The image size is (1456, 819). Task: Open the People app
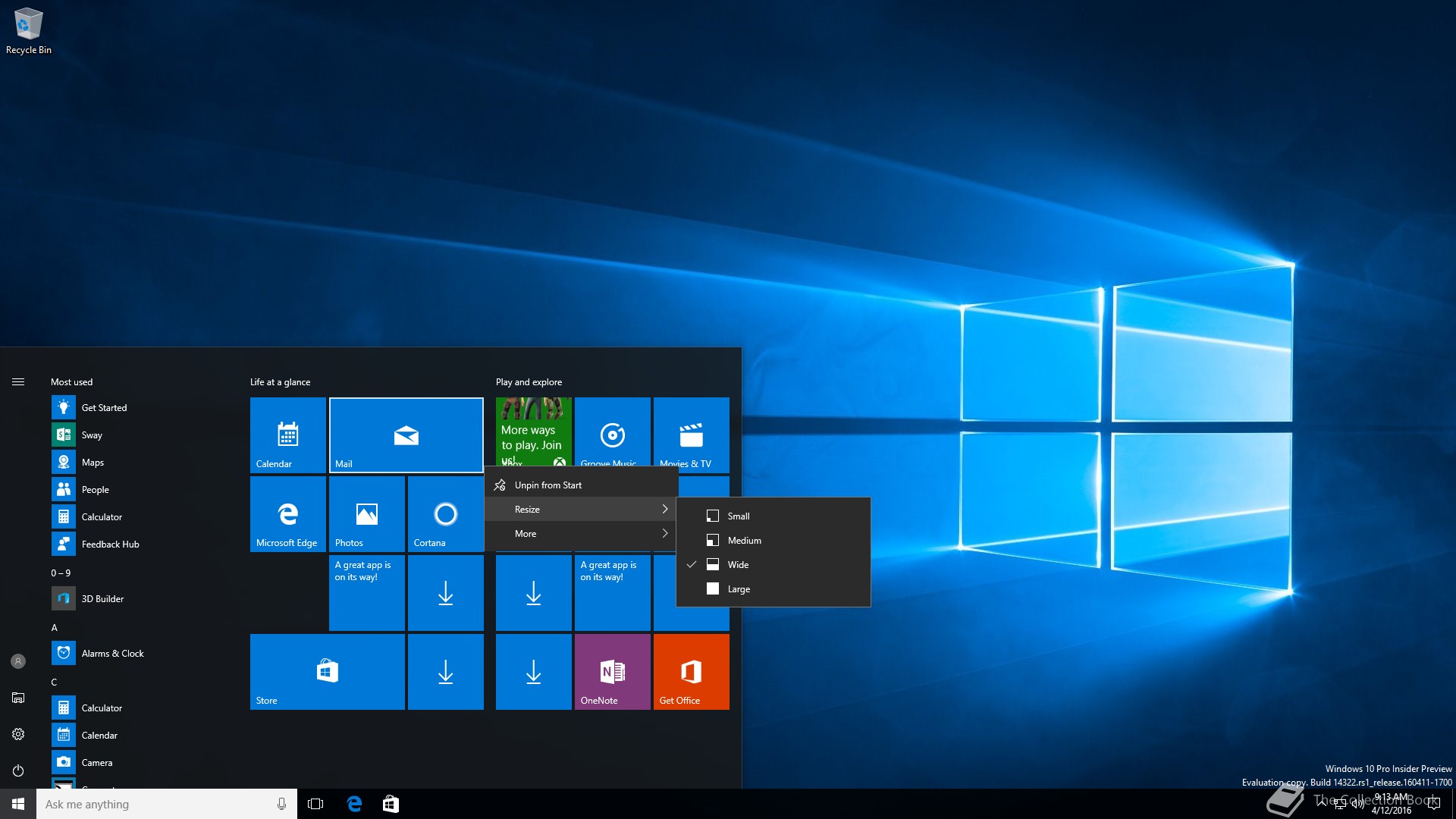click(139, 490)
